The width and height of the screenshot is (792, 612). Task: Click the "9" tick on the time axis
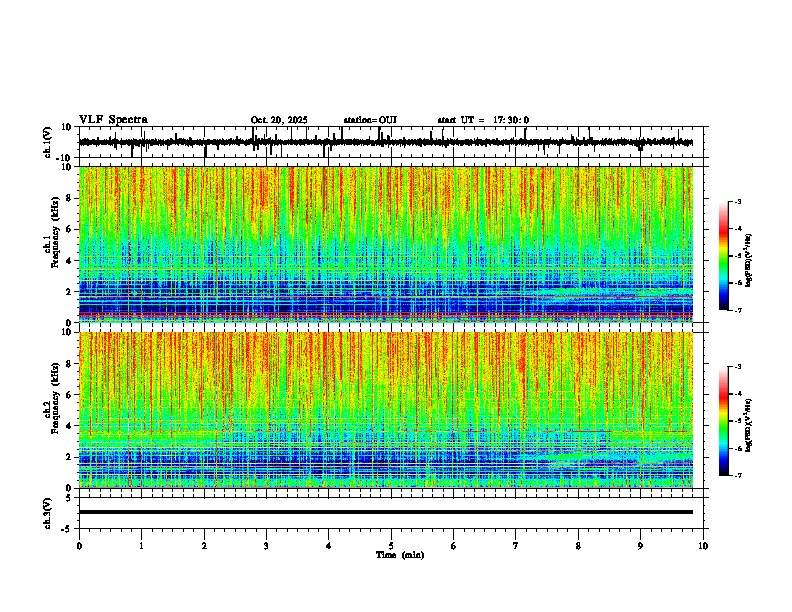(x=640, y=546)
